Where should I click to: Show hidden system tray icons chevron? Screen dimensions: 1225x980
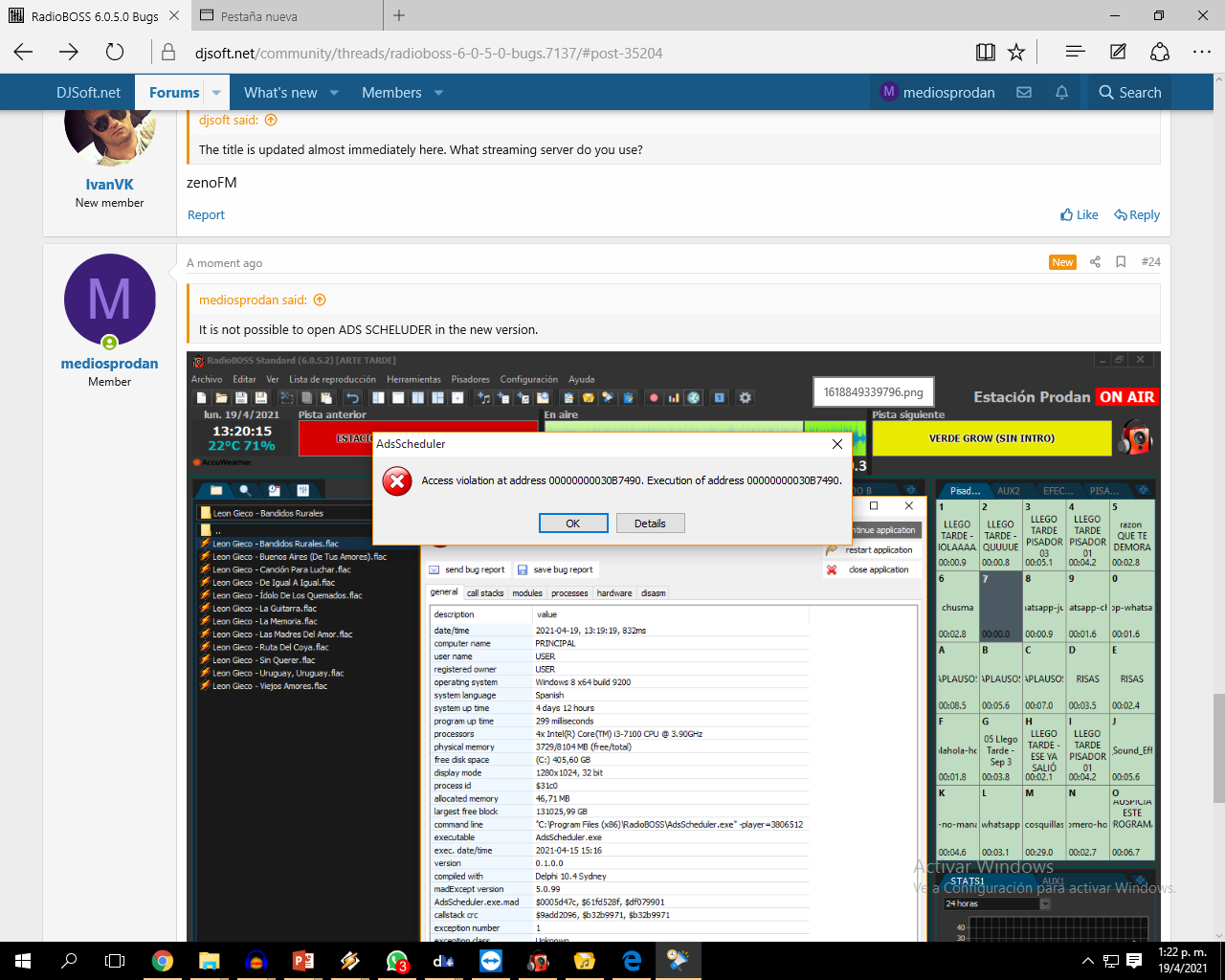1087,961
